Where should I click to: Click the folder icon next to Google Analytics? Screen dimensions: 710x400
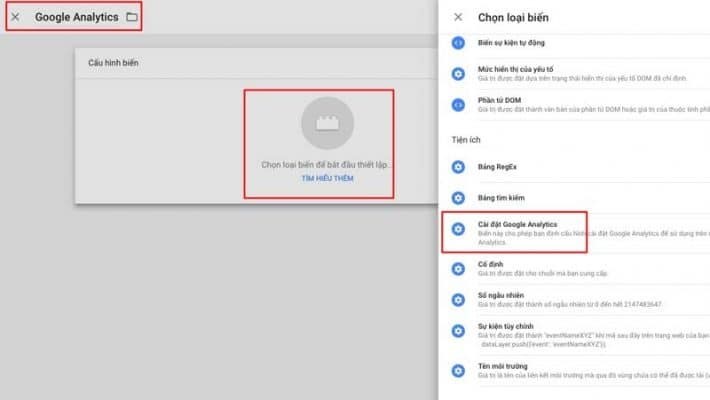tap(132, 17)
